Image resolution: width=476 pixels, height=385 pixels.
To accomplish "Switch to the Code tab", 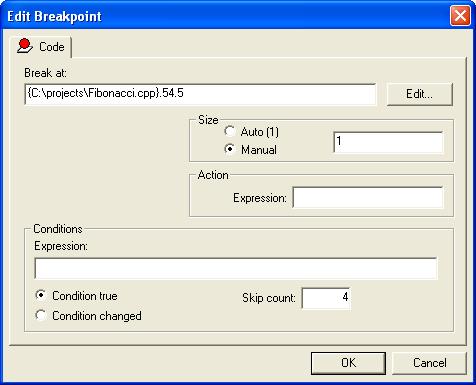I will point(41,47).
